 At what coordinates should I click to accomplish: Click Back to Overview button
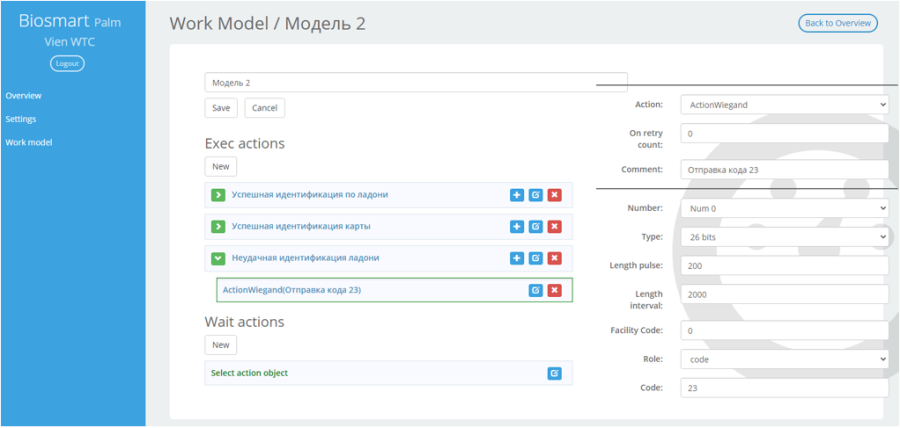click(x=838, y=23)
